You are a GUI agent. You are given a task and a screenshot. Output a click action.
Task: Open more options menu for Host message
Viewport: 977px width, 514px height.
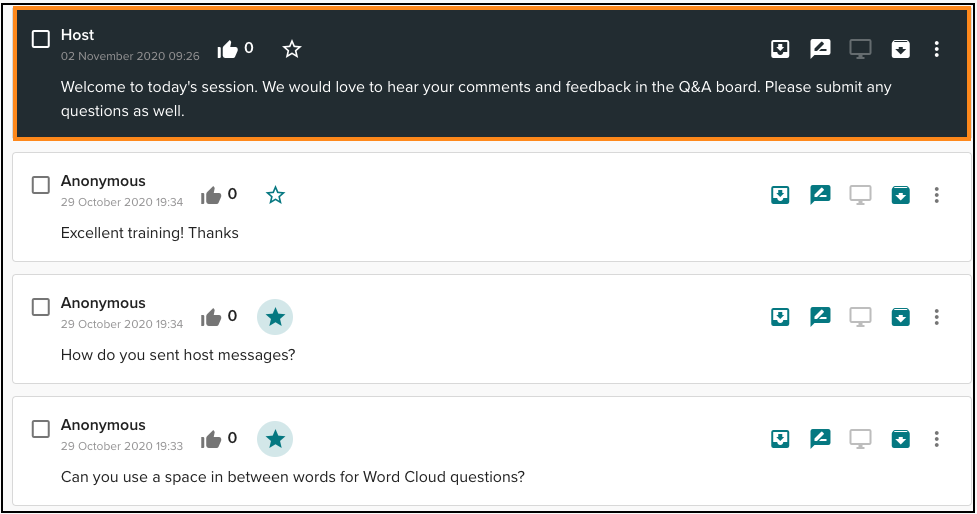pyautogui.click(x=936, y=49)
